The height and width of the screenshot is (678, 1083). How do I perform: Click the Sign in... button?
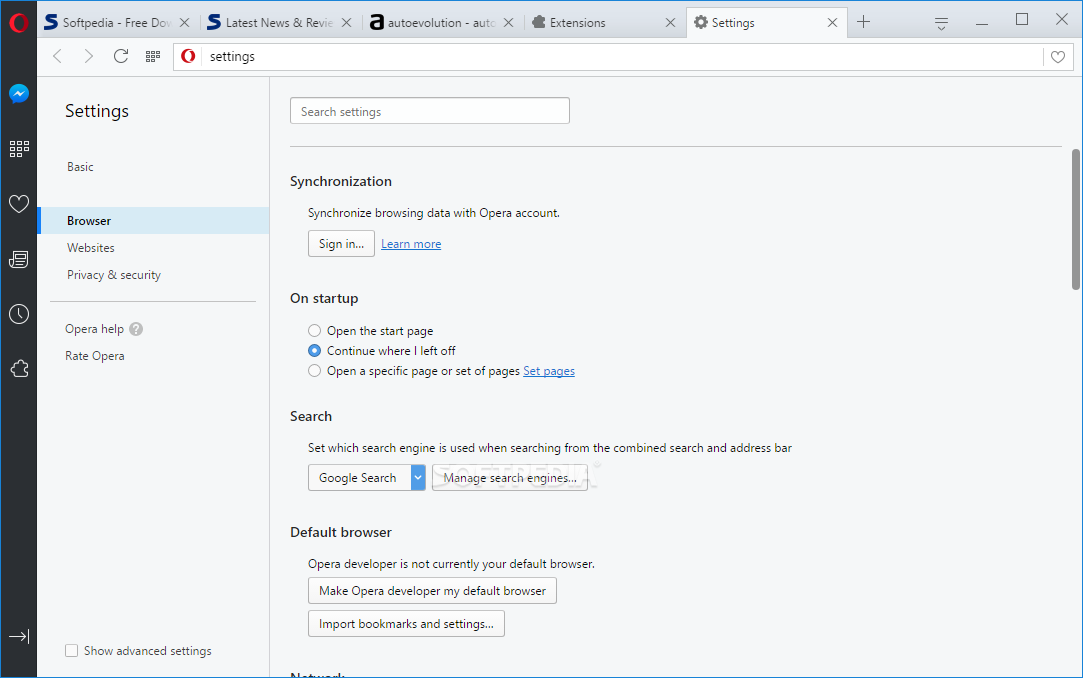click(x=341, y=244)
